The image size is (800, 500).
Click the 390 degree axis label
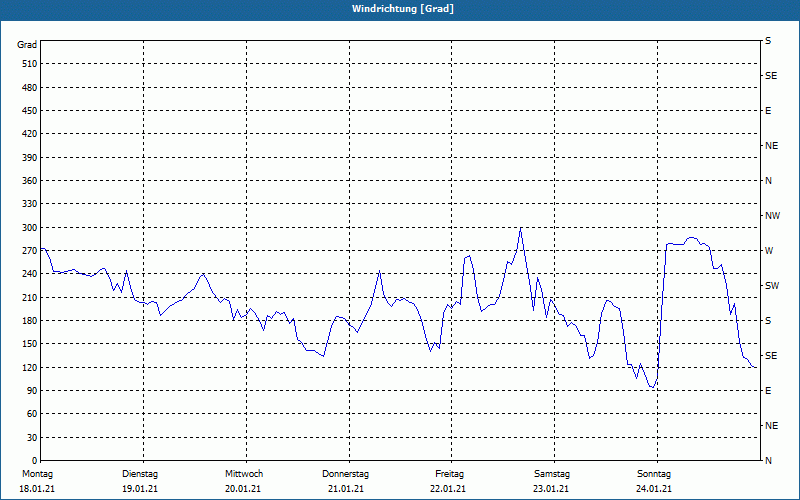coord(29,158)
